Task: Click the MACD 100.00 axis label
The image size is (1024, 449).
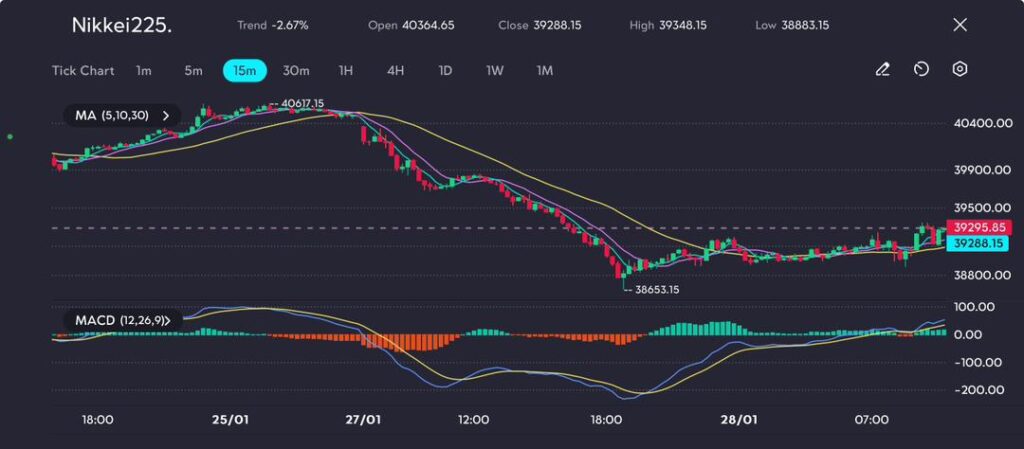Action: point(974,307)
